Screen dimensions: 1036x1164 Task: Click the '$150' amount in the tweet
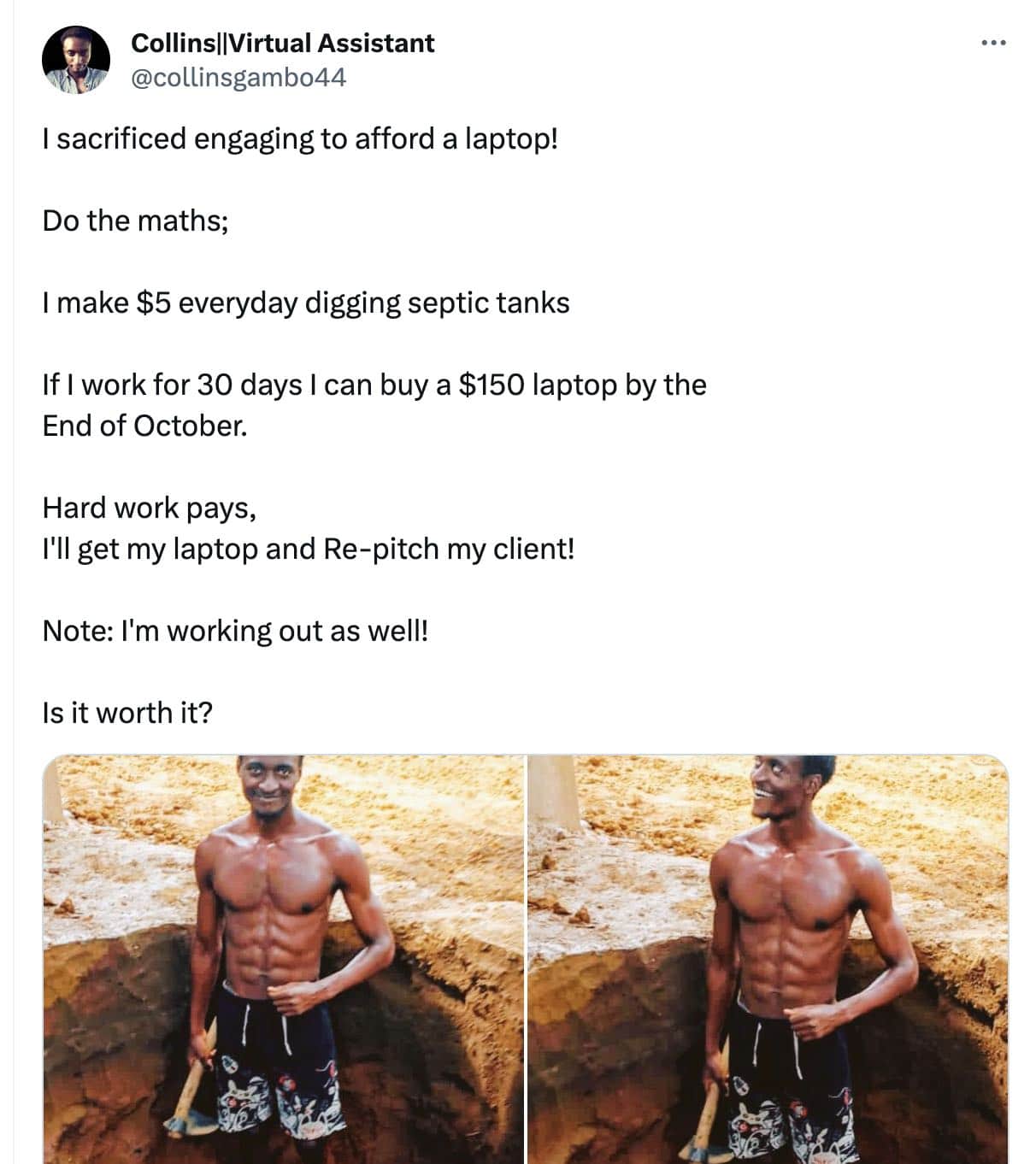(491, 385)
